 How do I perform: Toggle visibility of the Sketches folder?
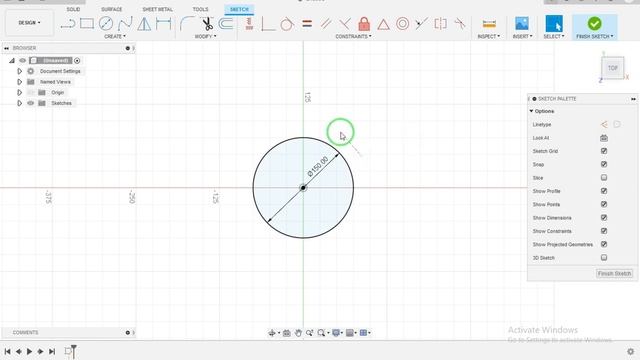click(x=31, y=103)
